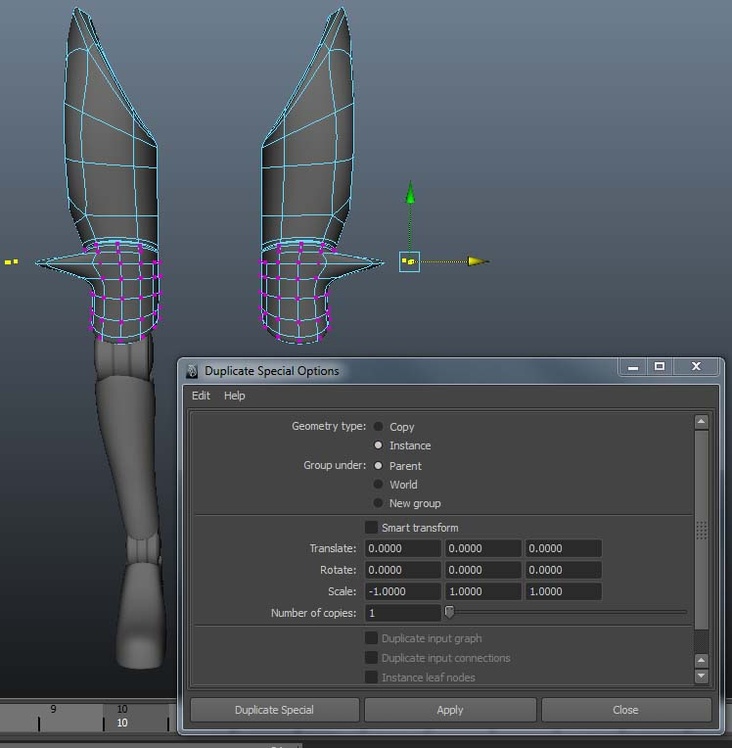Select Parent under Group under

379,466
